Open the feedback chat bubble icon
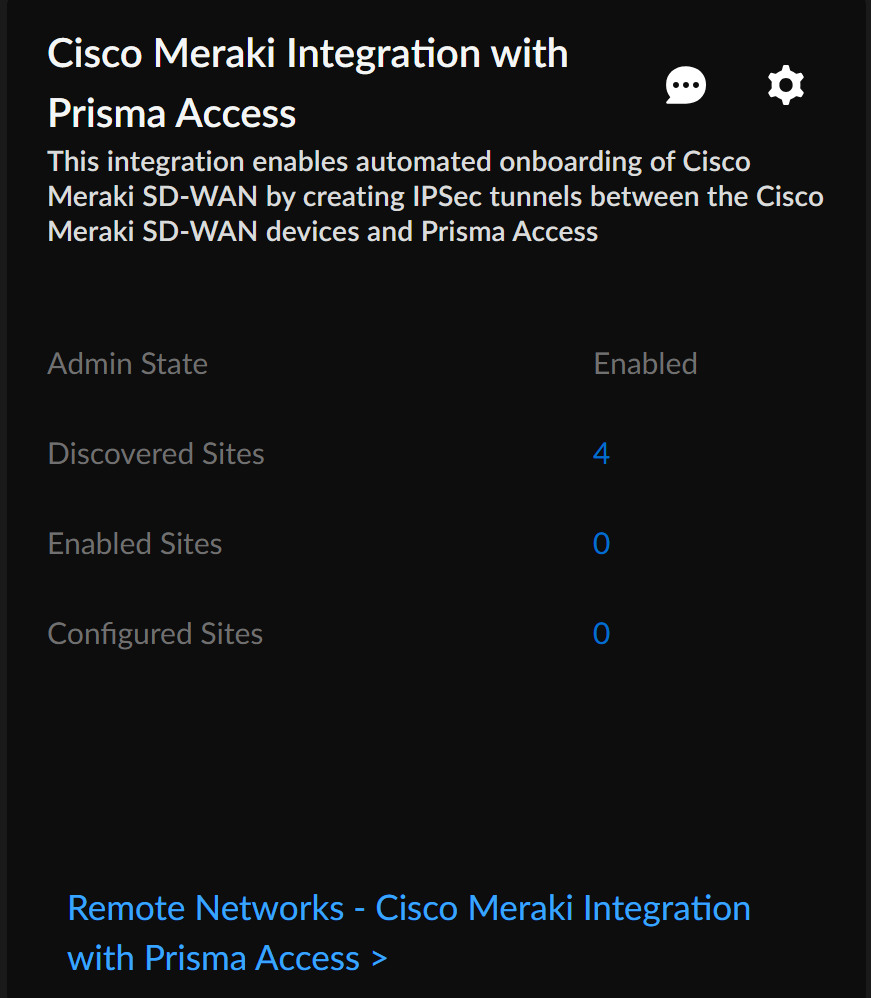This screenshot has height=998, width=871. [686, 86]
